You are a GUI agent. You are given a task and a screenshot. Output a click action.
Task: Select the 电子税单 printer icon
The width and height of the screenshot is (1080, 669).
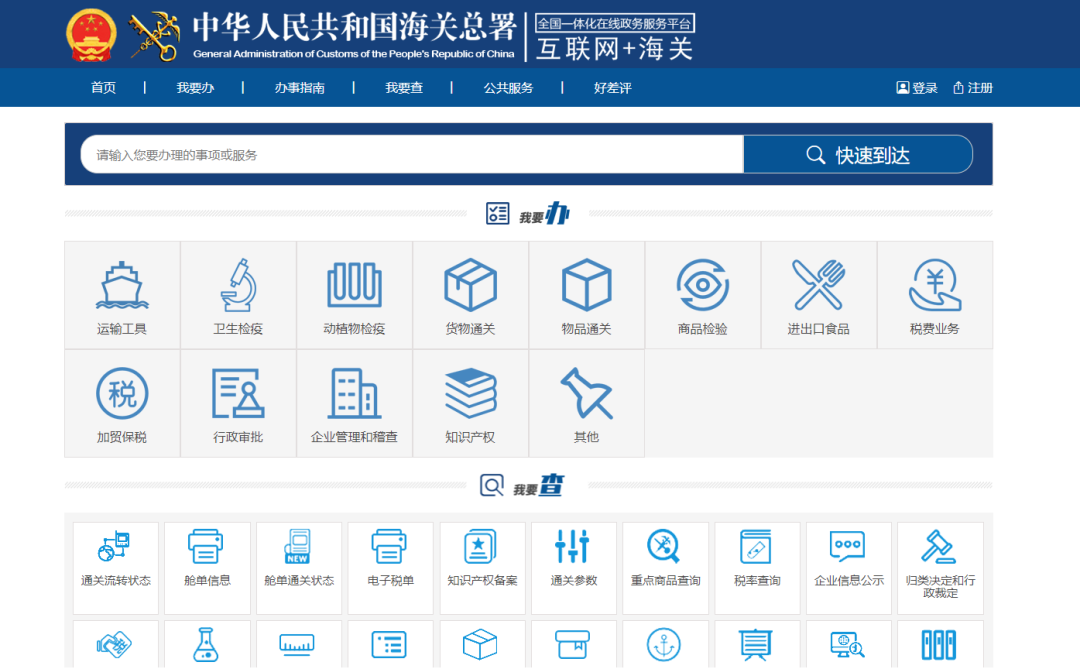[x=389, y=546]
